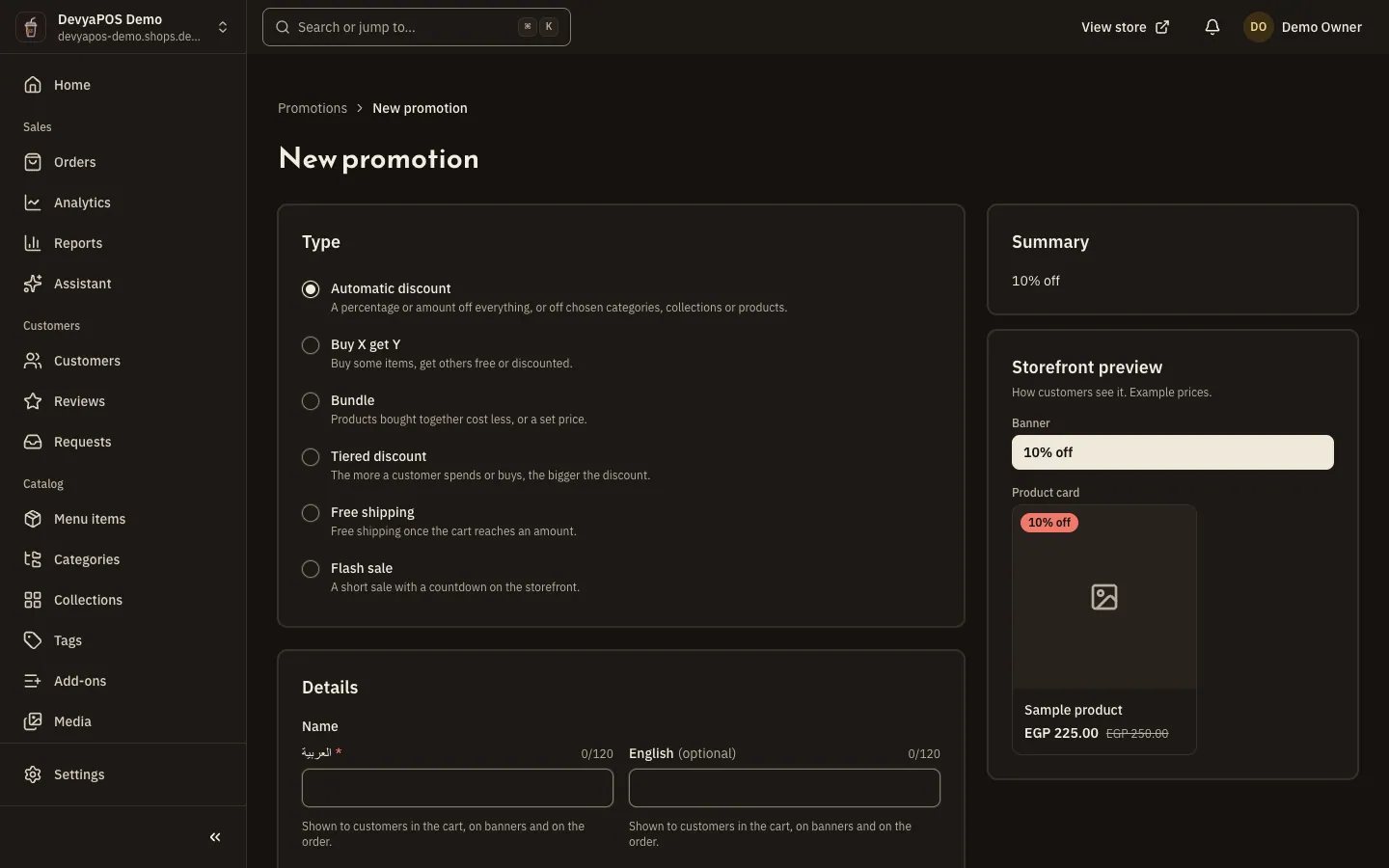Open Collections via the grid icon

(x=33, y=600)
